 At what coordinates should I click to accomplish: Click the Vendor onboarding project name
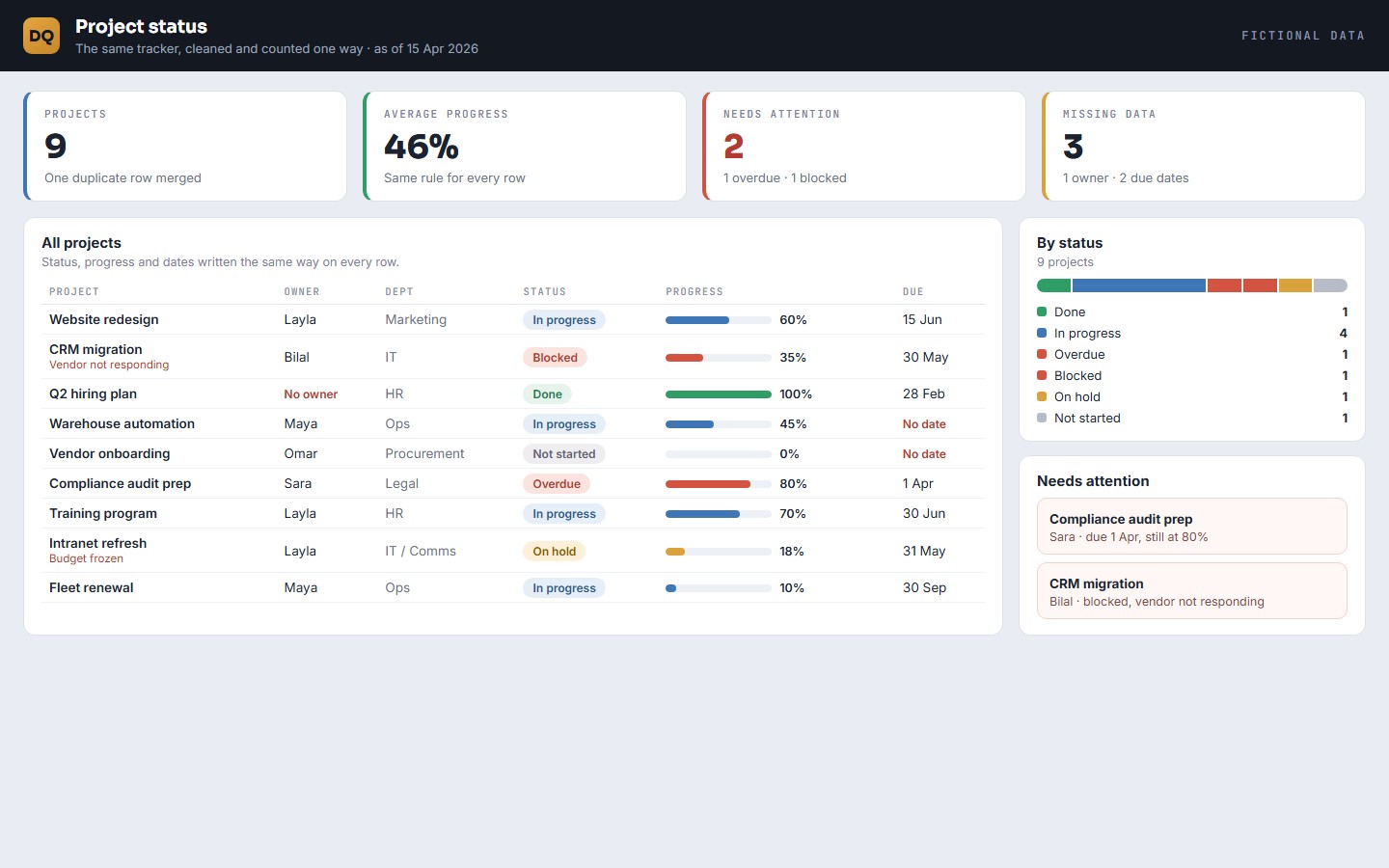(x=110, y=454)
